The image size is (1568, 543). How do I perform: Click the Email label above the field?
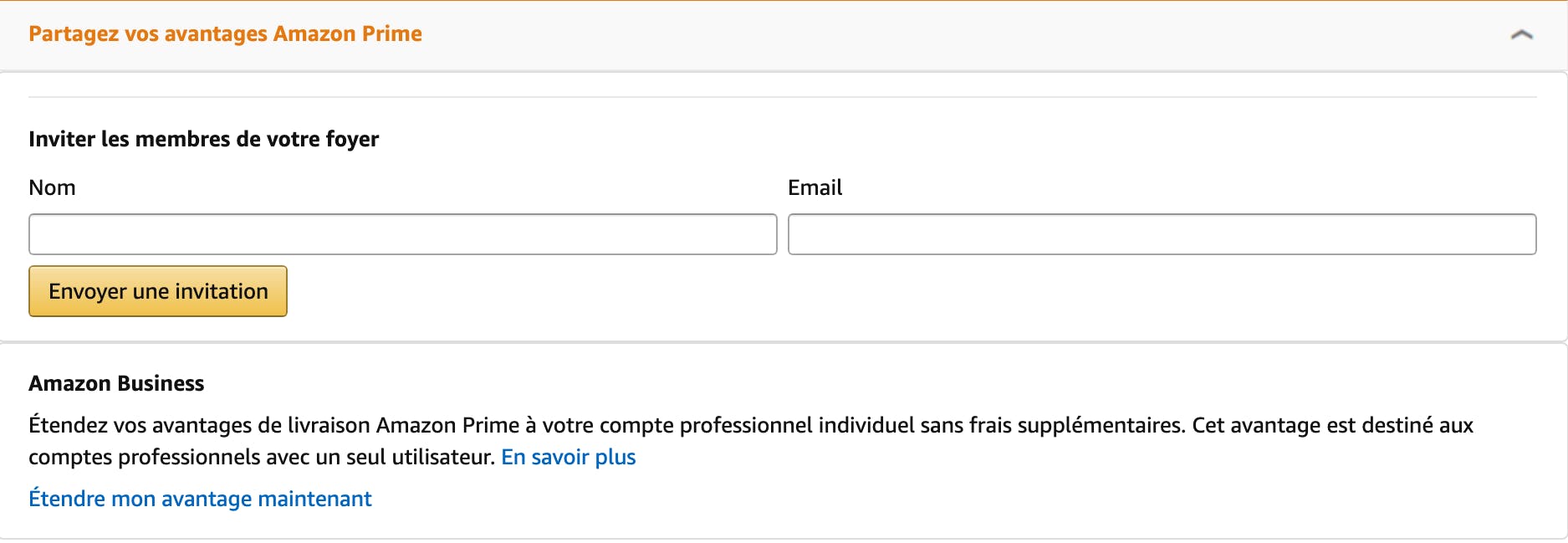point(815,187)
